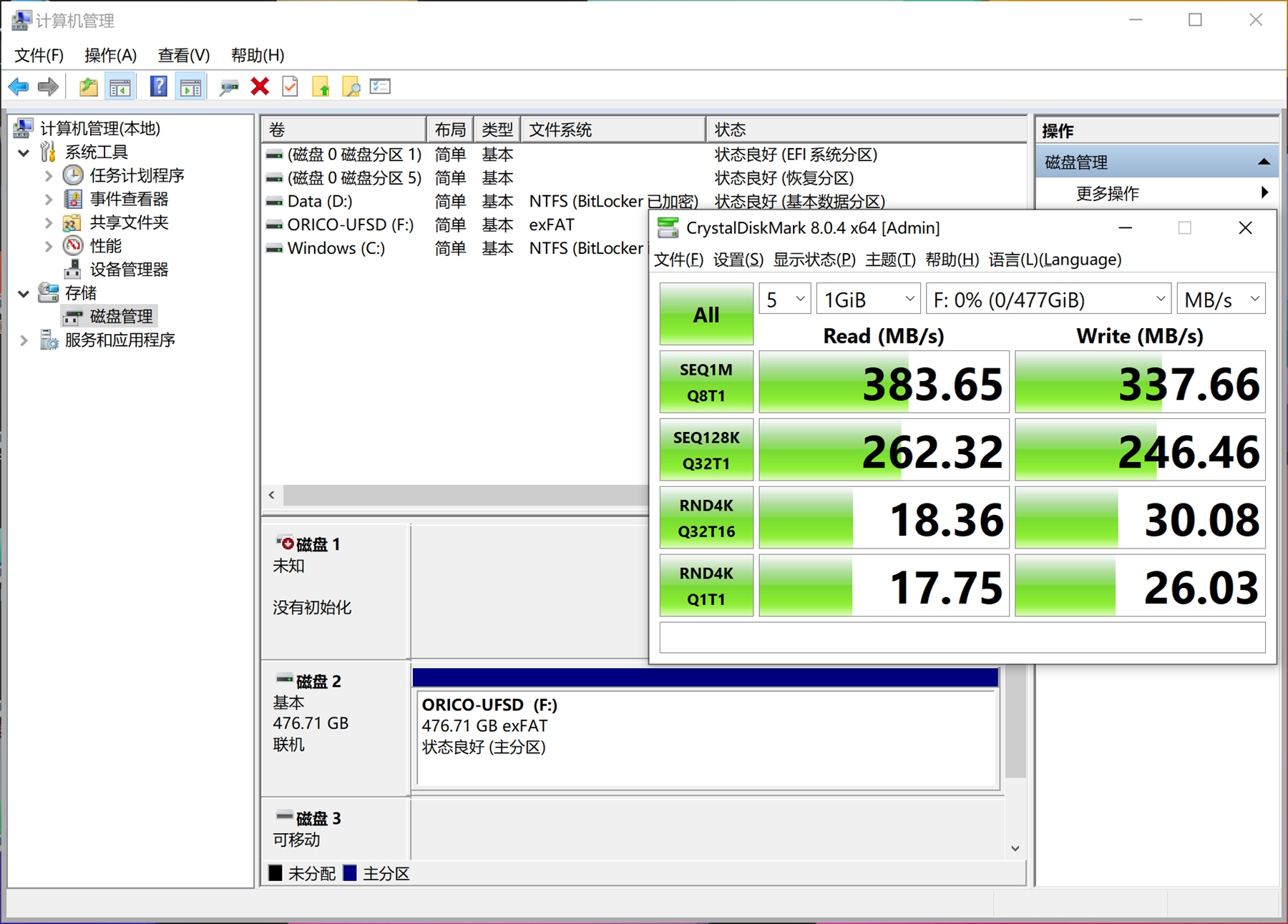This screenshot has height=924, width=1288.
Task: Expand the 服务和应用程序 tree node
Action: click(x=24, y=340)
